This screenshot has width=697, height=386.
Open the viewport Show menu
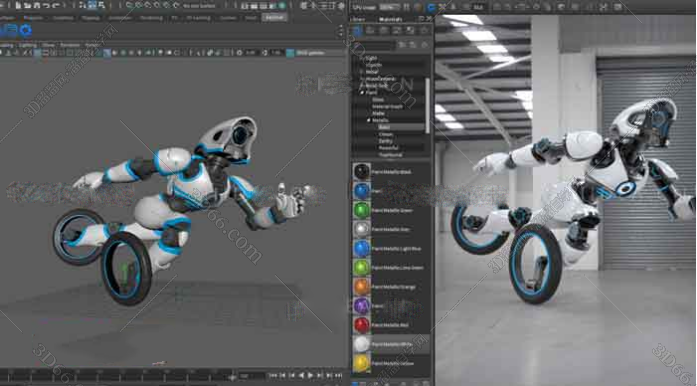point(48,45)
